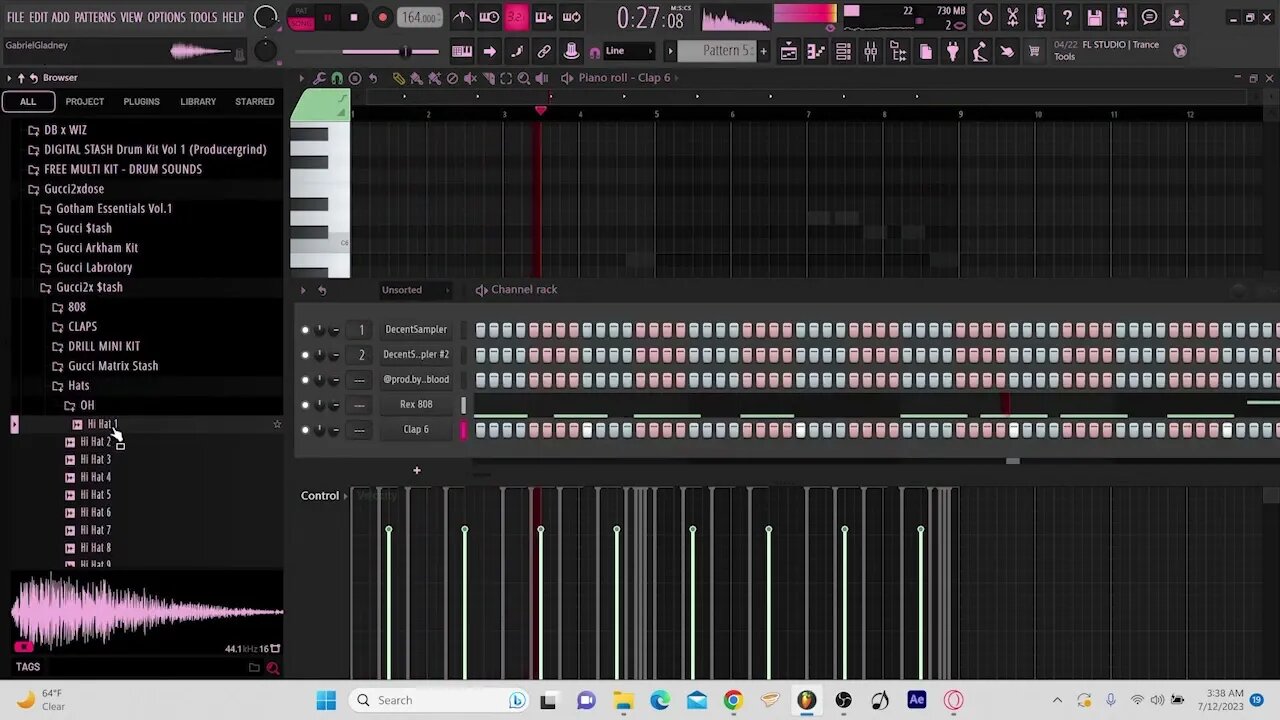Select the Clap 6 channel button
This screenshot has height=720, width=1280.
click(x=416, y=430)
